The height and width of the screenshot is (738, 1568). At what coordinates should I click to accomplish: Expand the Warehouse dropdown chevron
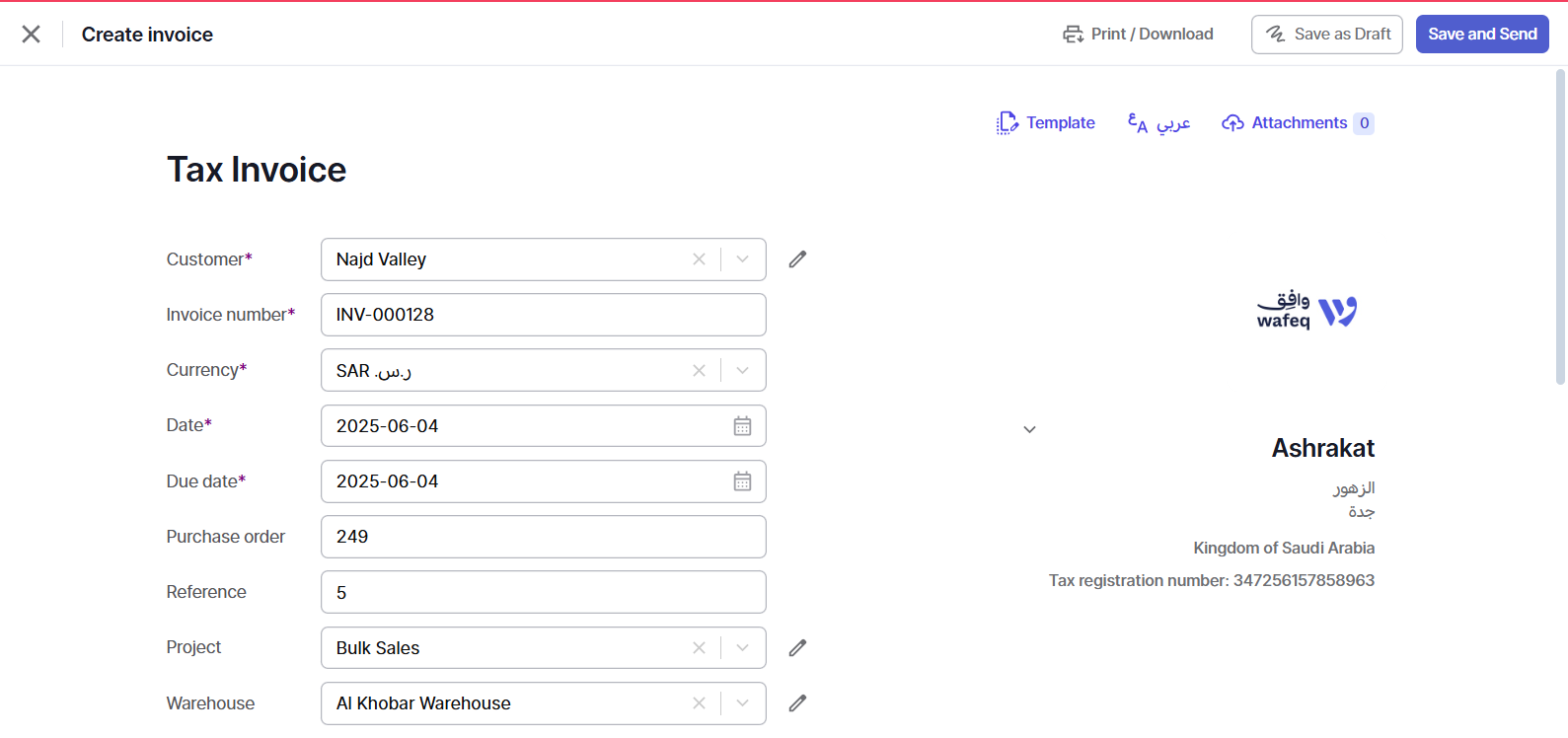pyautogui.click(x=743, y=703)
